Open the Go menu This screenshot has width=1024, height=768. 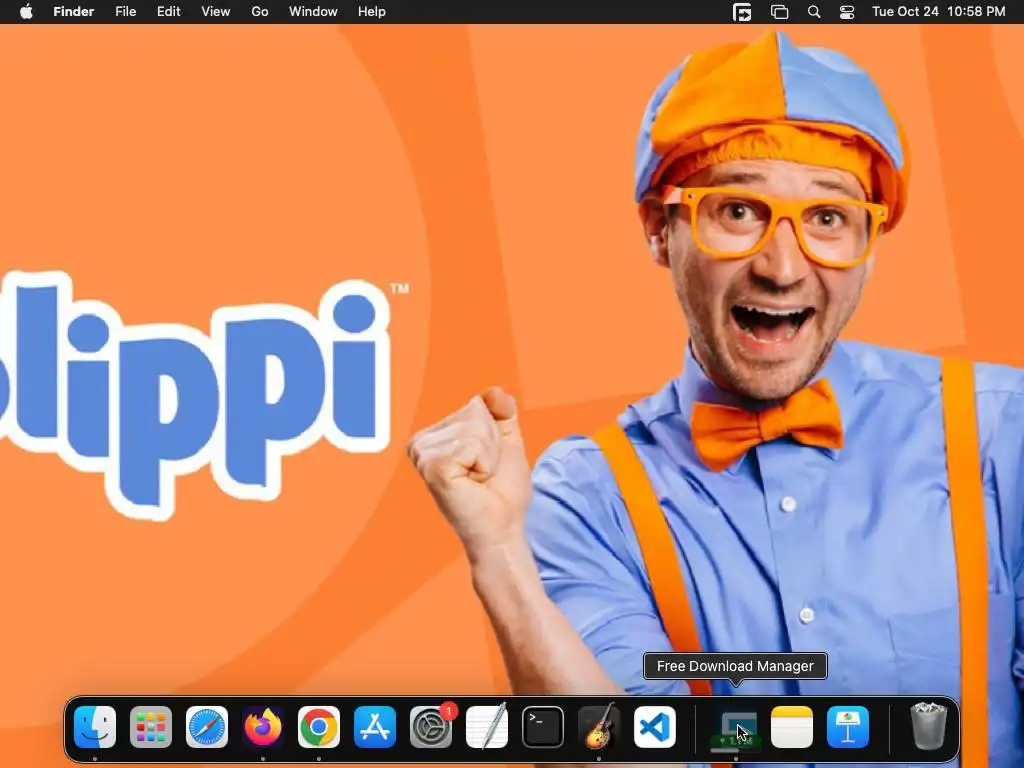coord(260,12)
